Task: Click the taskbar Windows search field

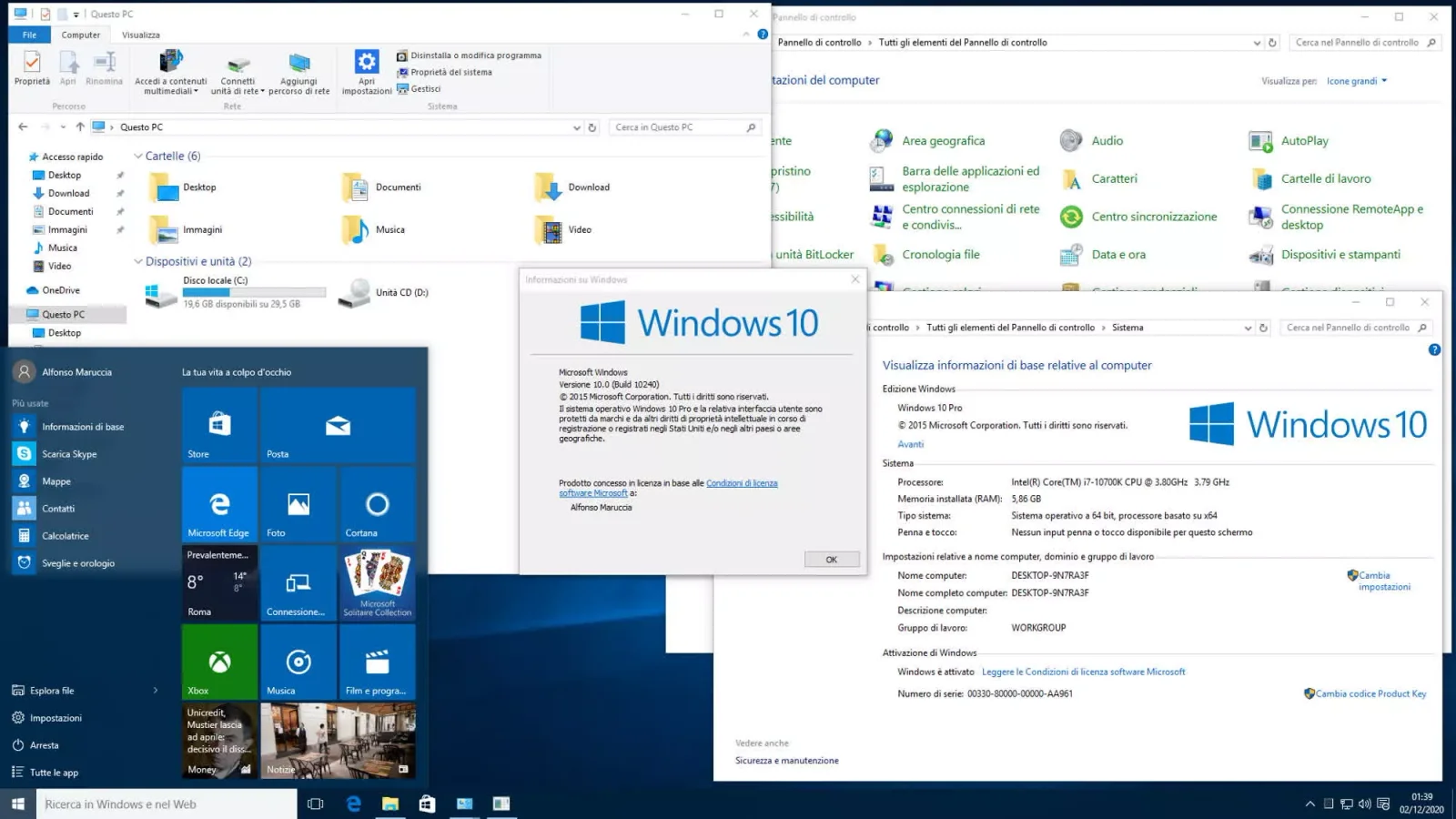Action: [x=164, y=804]
